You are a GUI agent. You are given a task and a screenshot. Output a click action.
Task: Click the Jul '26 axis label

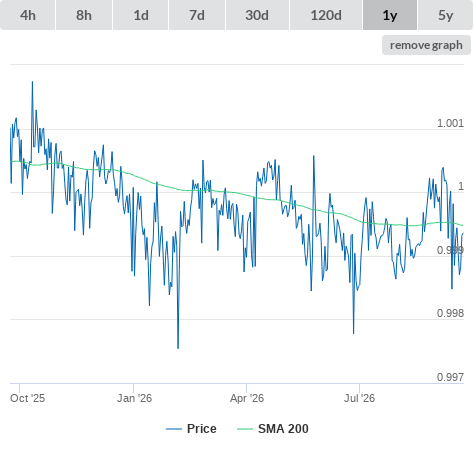pos(359,398)
